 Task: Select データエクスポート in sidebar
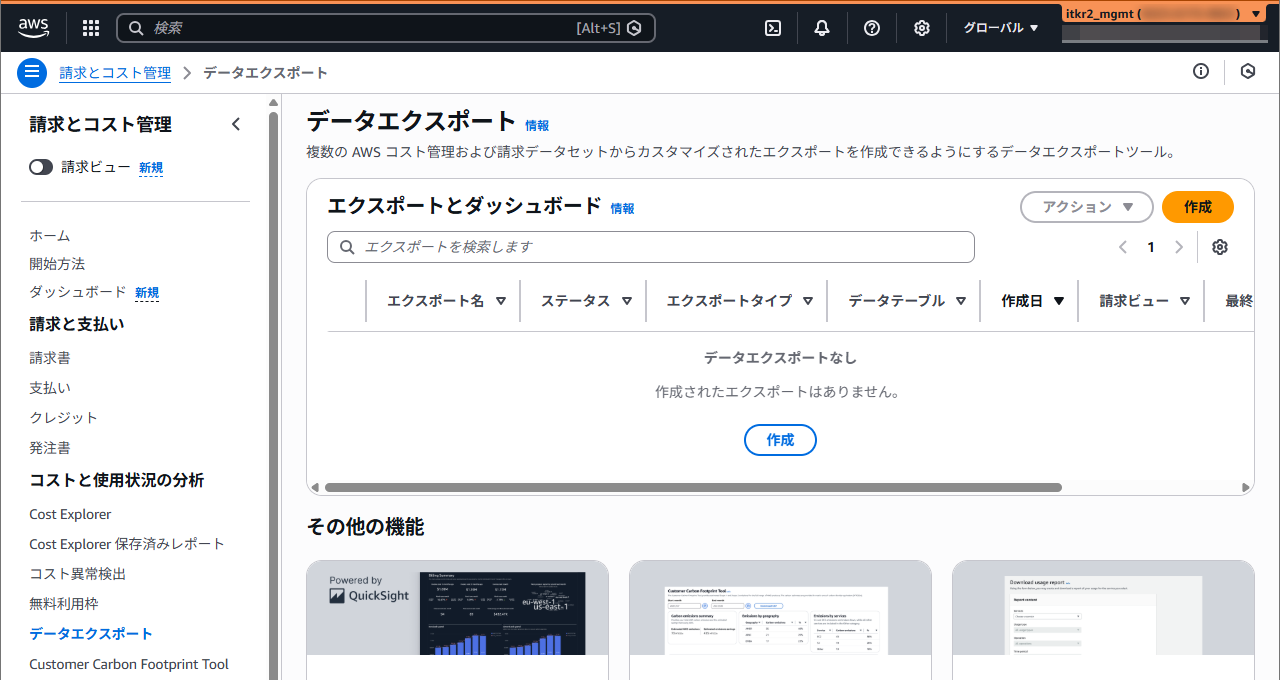click(91, 634)
